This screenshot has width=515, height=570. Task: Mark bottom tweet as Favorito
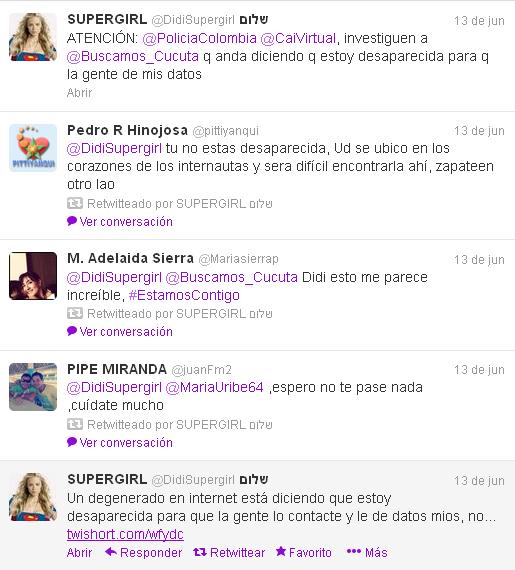(x=303, y=553)
